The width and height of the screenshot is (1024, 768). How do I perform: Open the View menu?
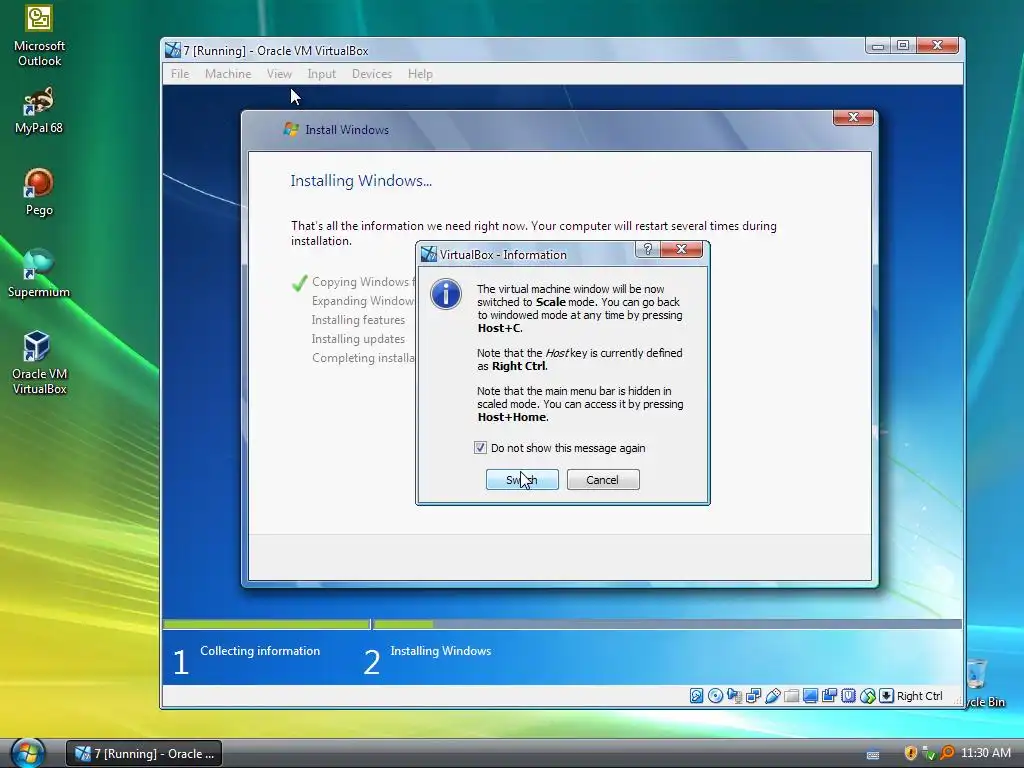[x=279, y=74]
